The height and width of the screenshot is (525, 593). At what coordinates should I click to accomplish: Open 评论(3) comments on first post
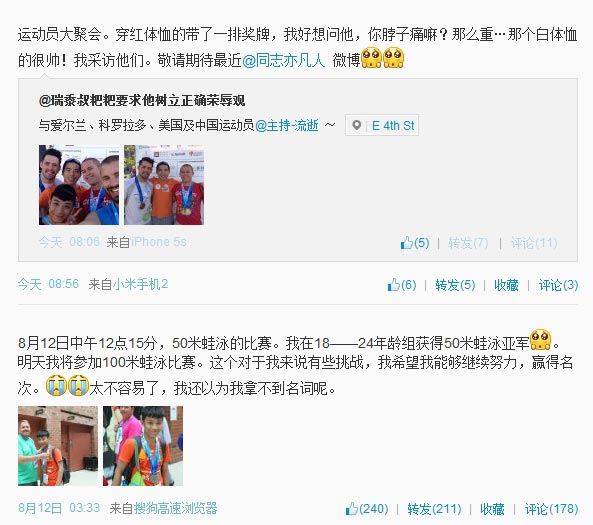[558, 284]
